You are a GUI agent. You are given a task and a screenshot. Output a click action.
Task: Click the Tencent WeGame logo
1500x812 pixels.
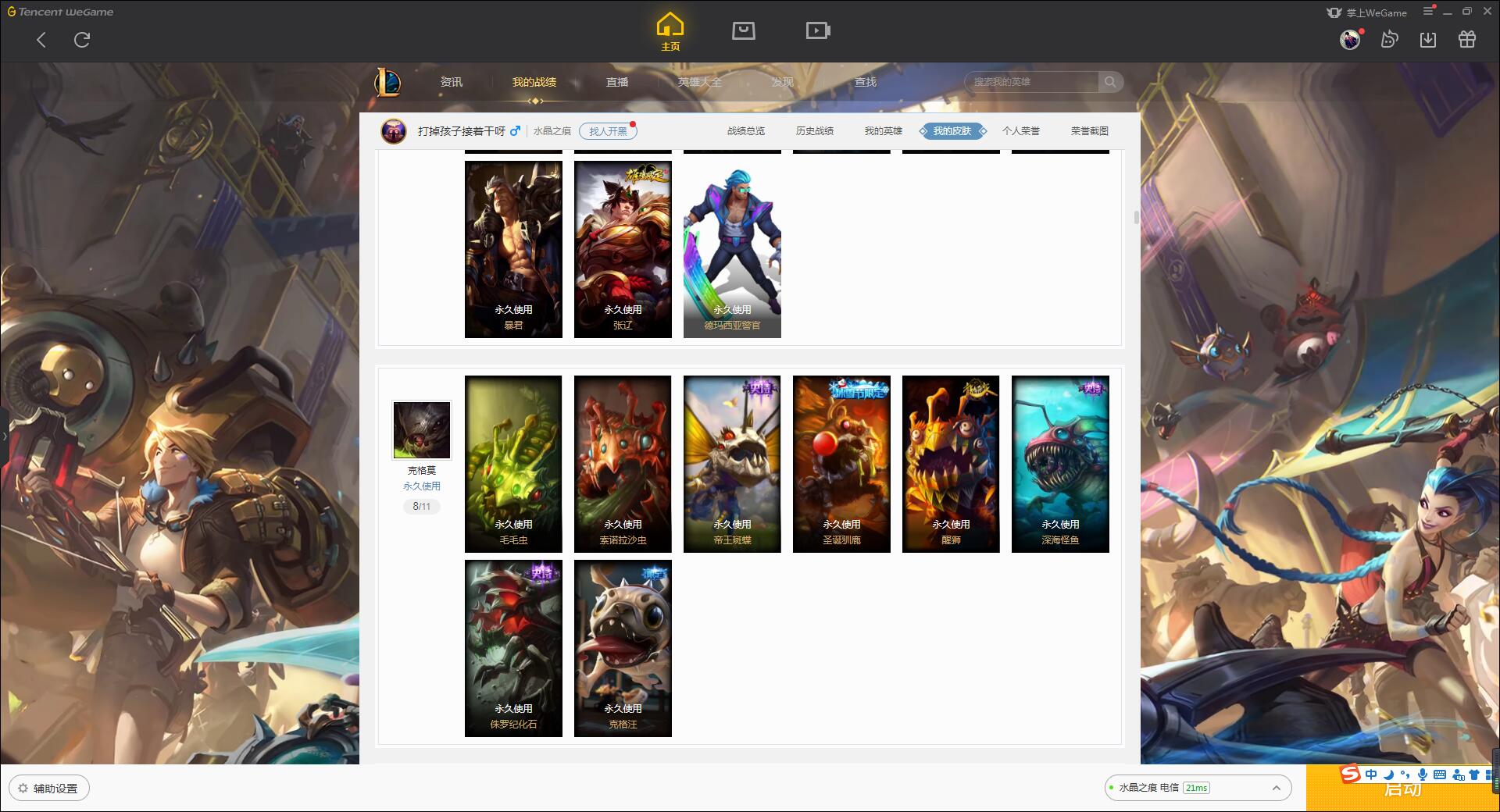coord(60,12)
